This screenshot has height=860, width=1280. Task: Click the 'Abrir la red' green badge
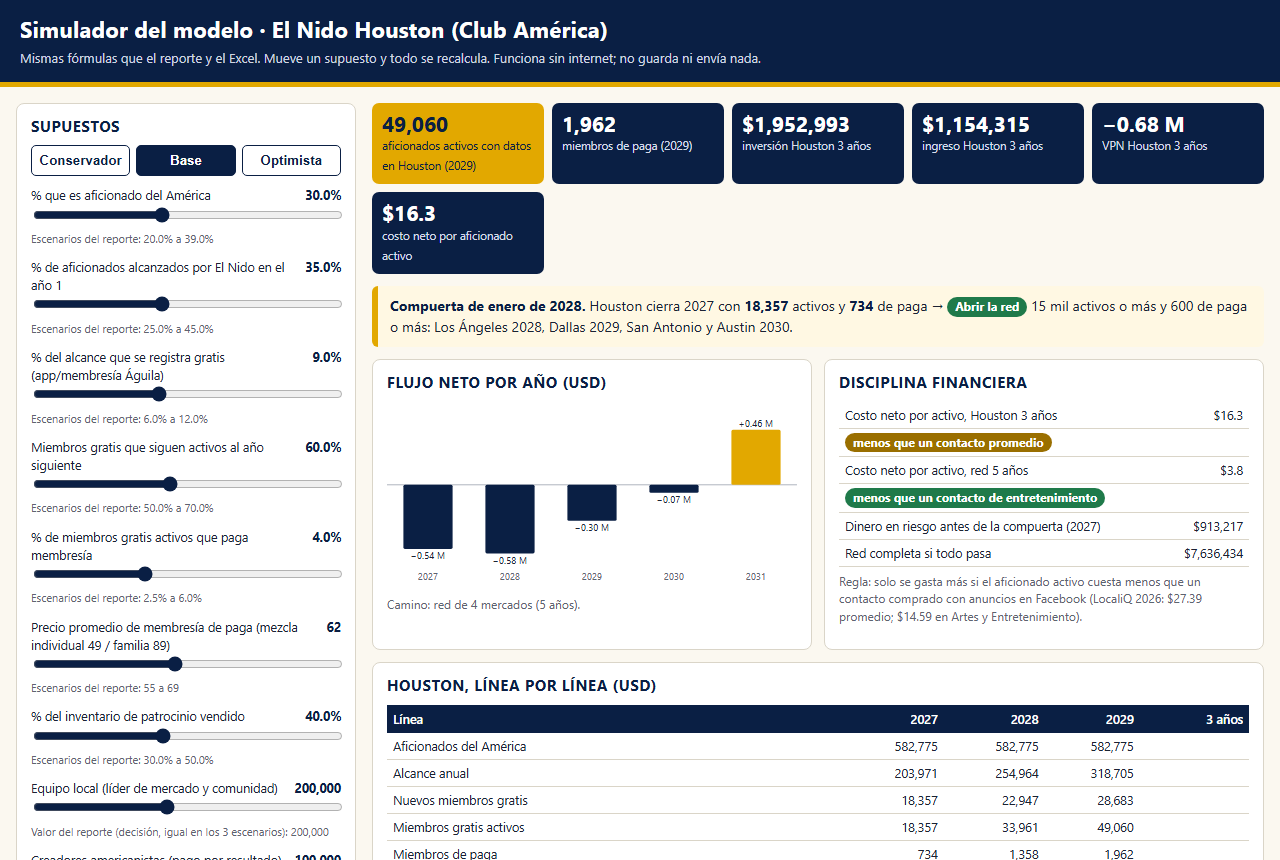point(987,307)
